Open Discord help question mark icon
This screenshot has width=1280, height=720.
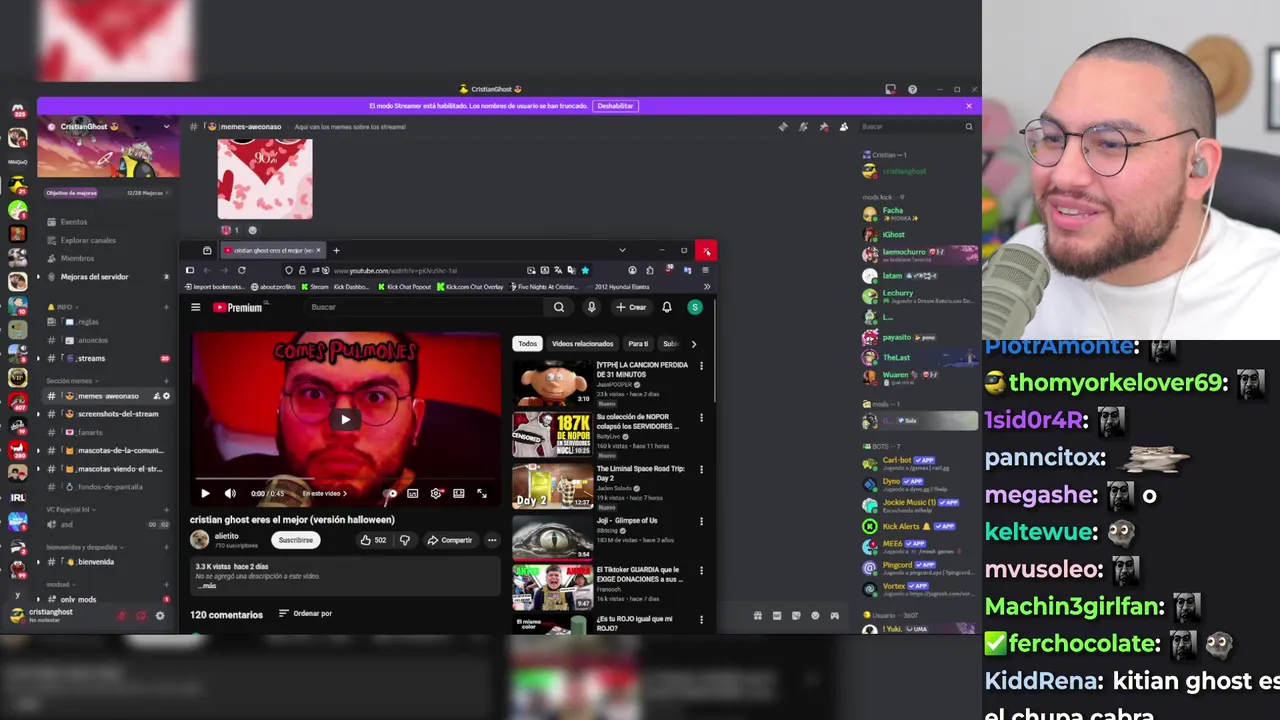pos(912,89)
